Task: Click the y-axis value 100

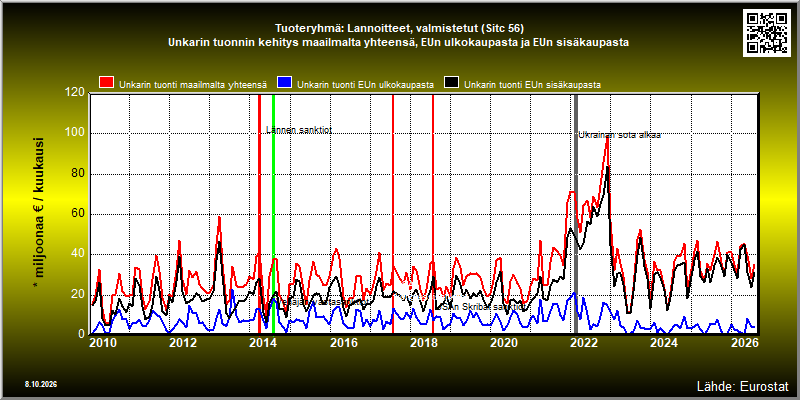Action: tap(76, 133)
